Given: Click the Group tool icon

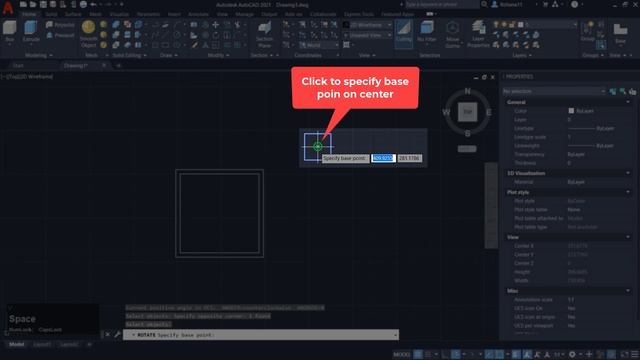Looking at the screenshot, I should tap(587, 32).
